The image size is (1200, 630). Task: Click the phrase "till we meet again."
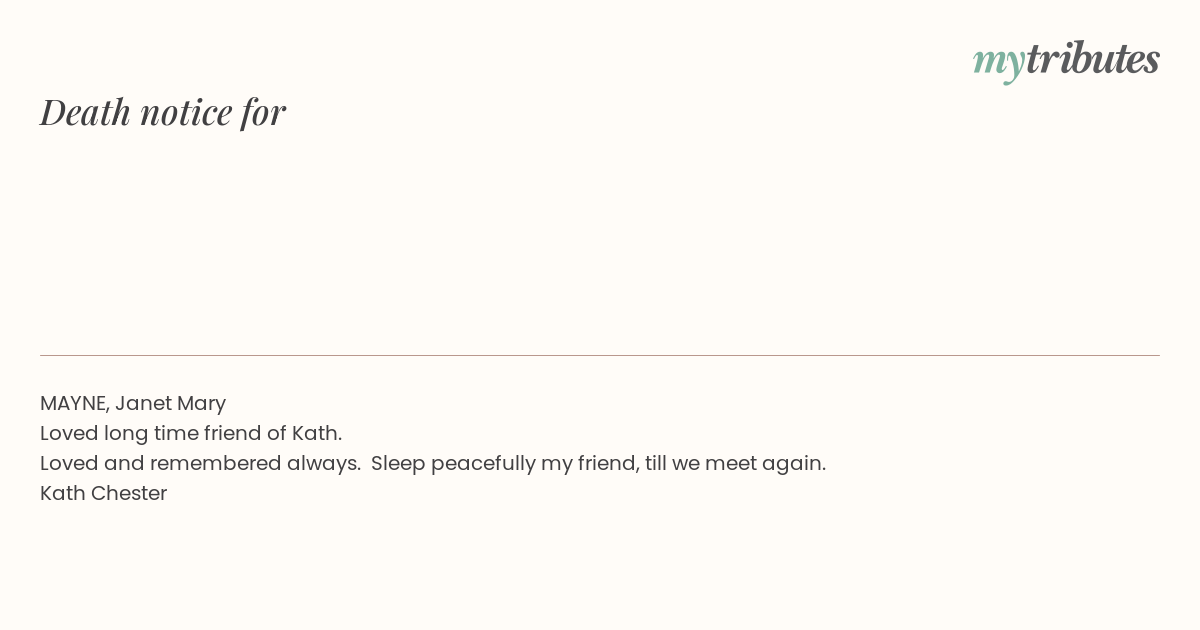pyautogui.click(x=735, y=464)
